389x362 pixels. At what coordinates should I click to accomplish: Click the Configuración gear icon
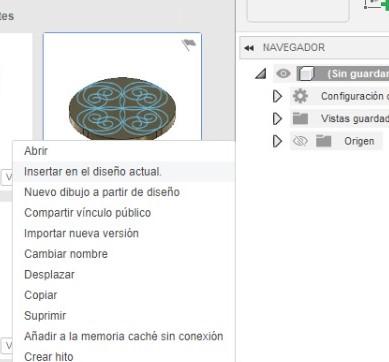[x=300, y=96]
